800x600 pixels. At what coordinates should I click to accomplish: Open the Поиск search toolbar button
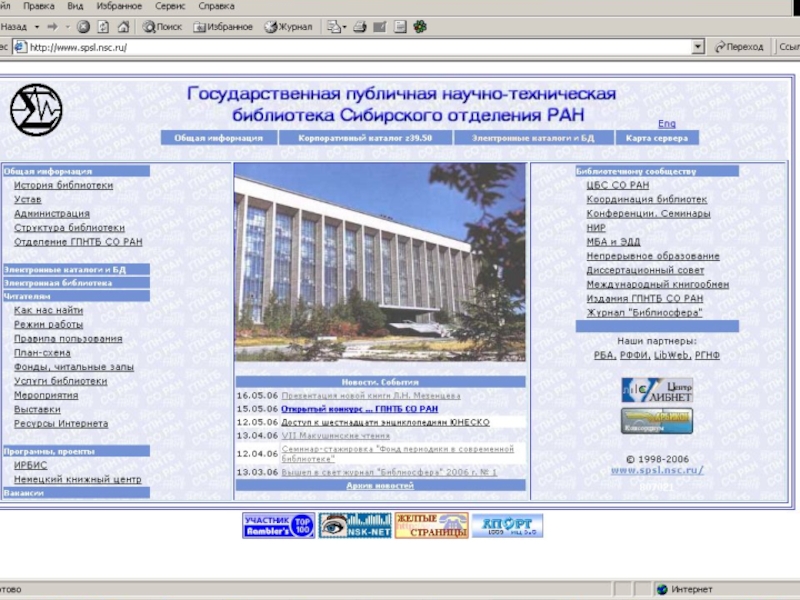tap(162, 27)
